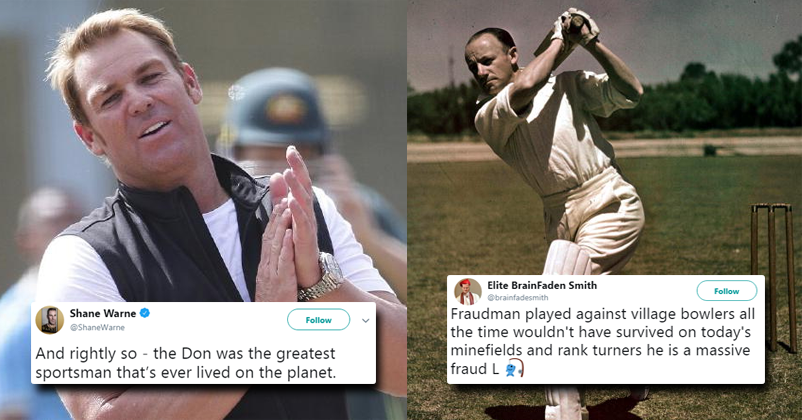Expand the tweet options chevron
The width and height of the screenshot is (802, 420).
click(366, 321)
